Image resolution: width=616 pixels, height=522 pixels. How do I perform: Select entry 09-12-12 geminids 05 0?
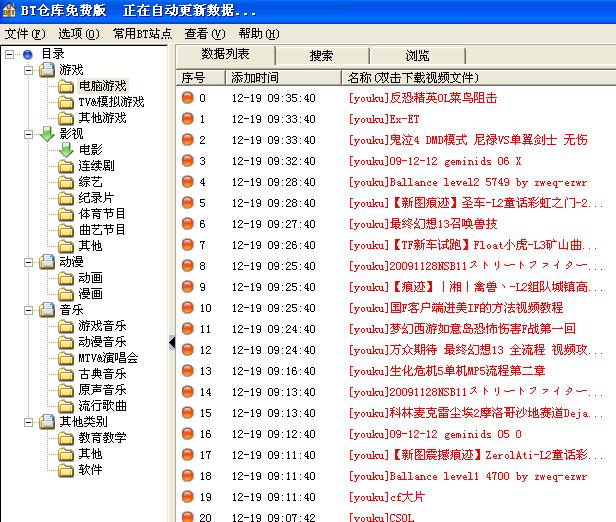(435, 434)
